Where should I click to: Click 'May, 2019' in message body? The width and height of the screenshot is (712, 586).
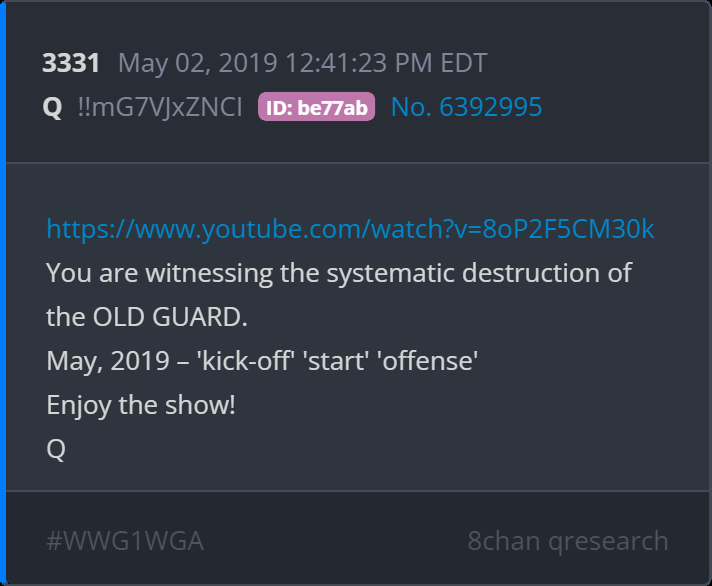tap(108, 361)
